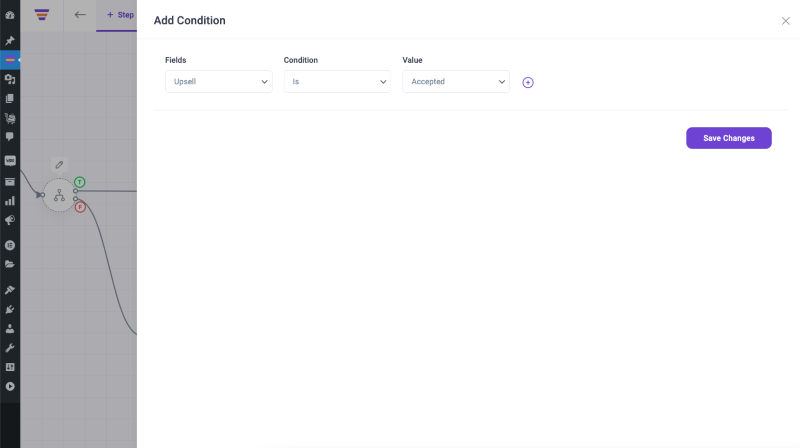Open the Products archive box icon

click(10, 182)
